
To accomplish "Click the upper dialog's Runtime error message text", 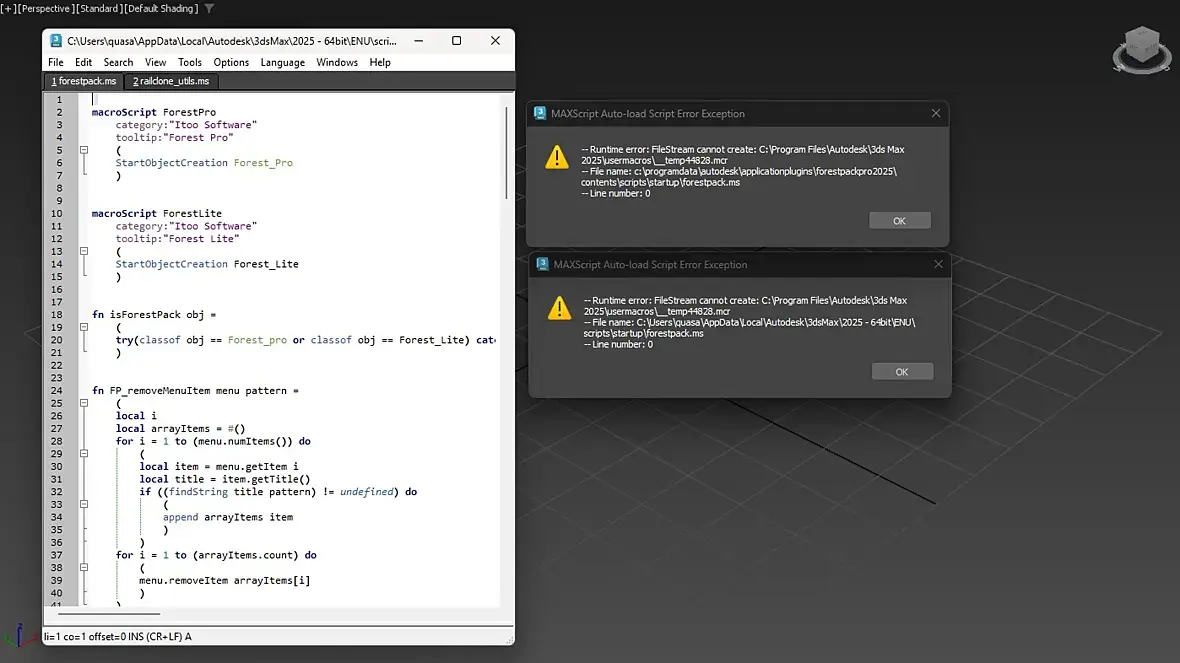I will 743,155.
